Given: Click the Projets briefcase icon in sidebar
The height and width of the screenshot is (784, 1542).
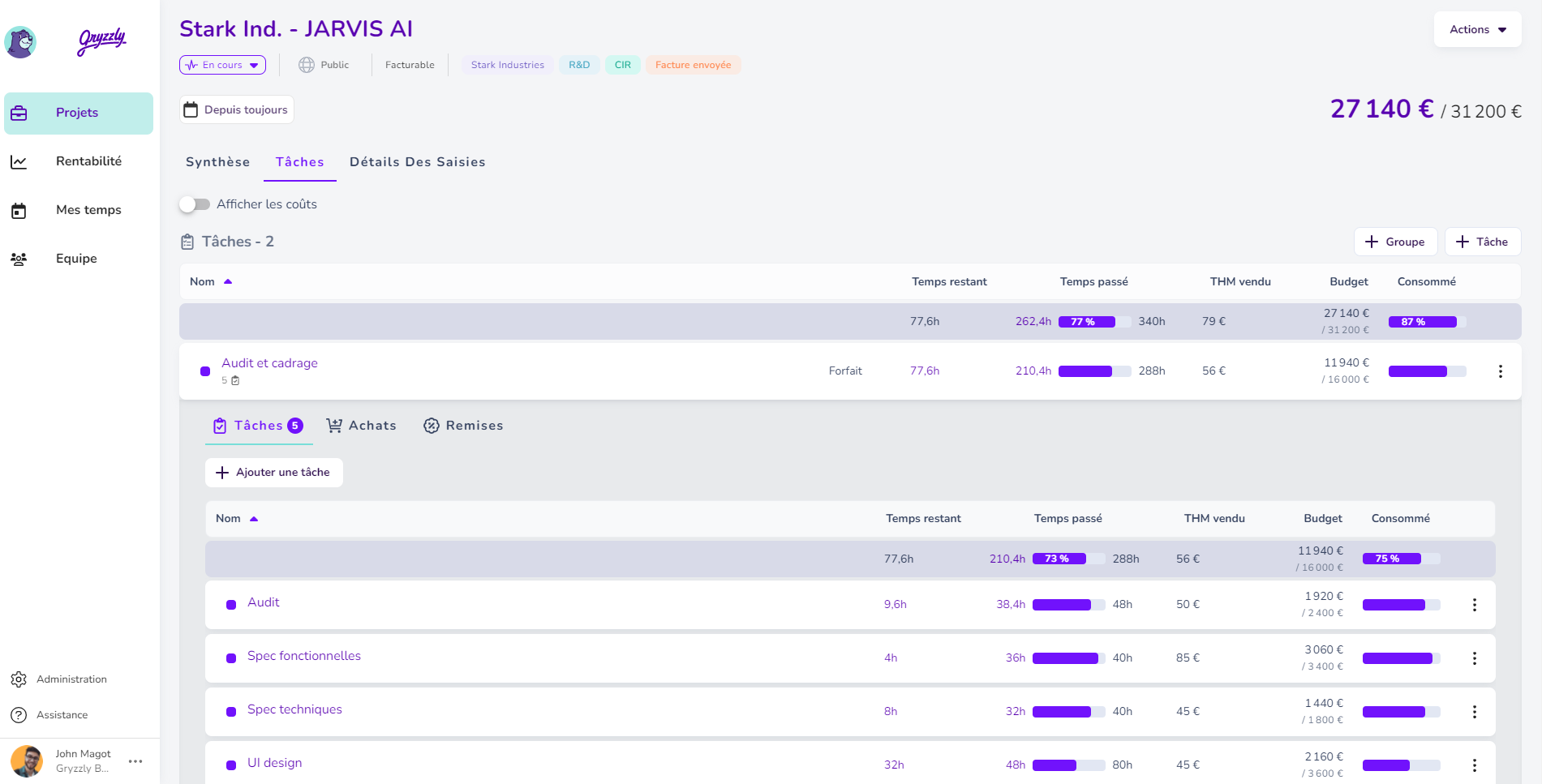Looking at the screenshot, I should 19,114.
